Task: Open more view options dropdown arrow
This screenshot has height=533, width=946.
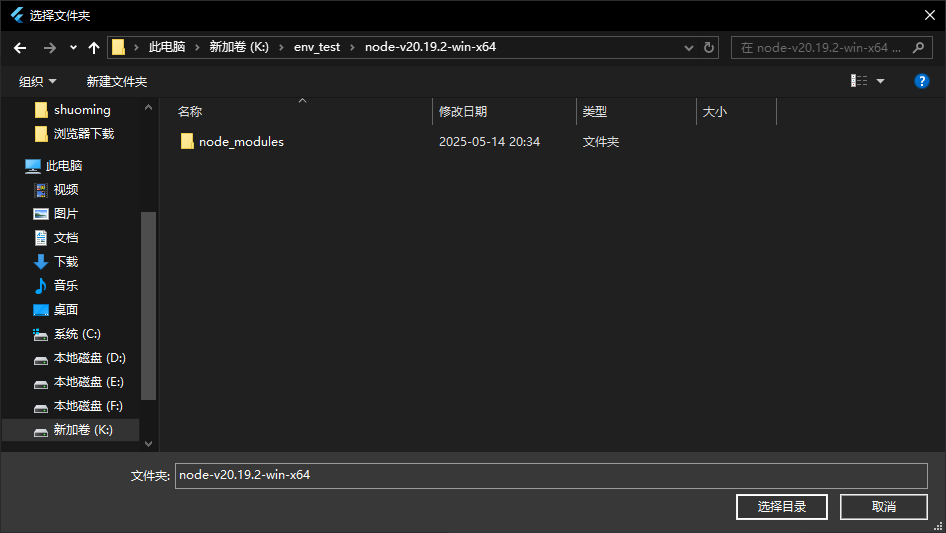Action: tap(880, 81)
